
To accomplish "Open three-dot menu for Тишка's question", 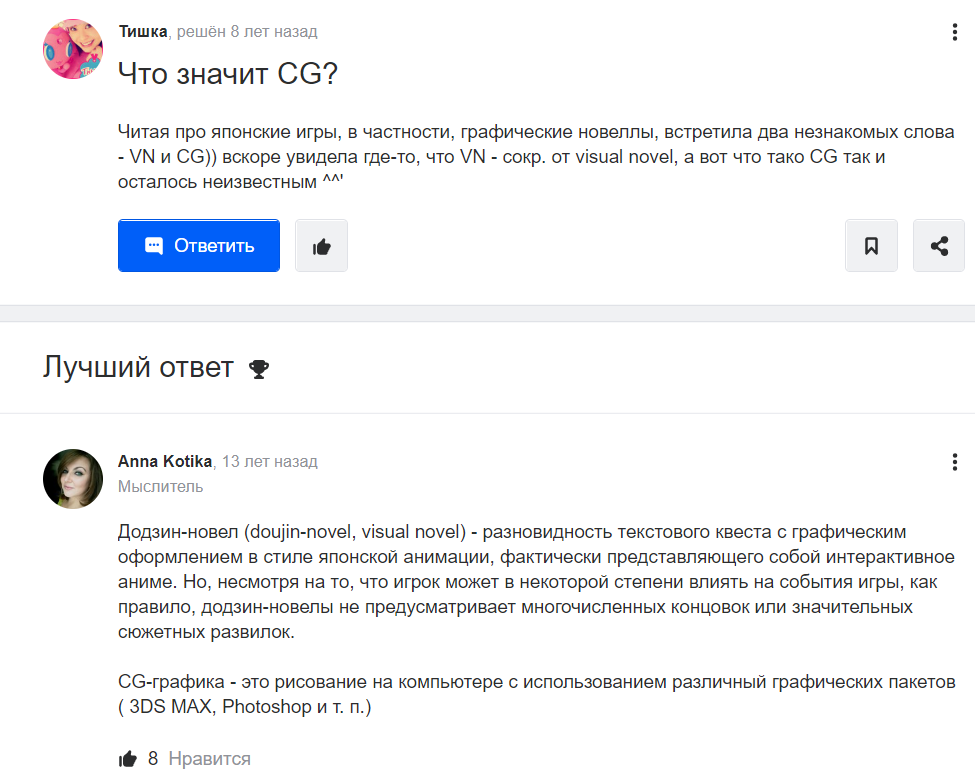I will [954, 32].
